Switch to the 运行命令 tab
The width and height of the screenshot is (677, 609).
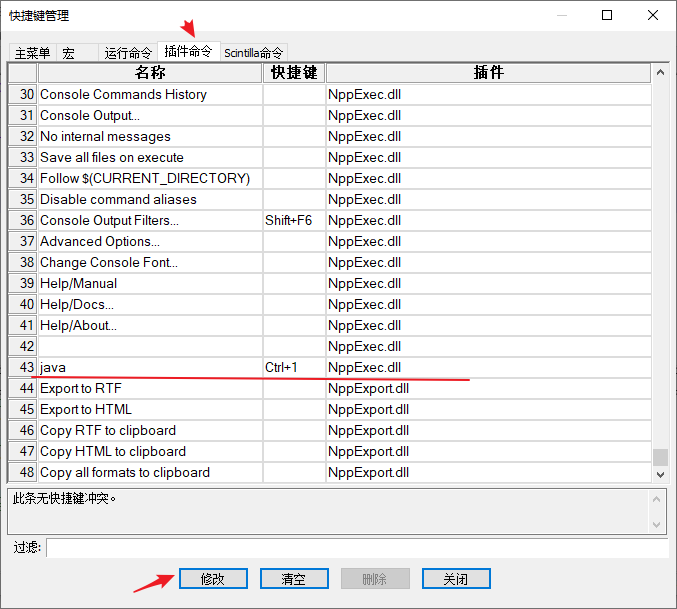click(128, 53)
